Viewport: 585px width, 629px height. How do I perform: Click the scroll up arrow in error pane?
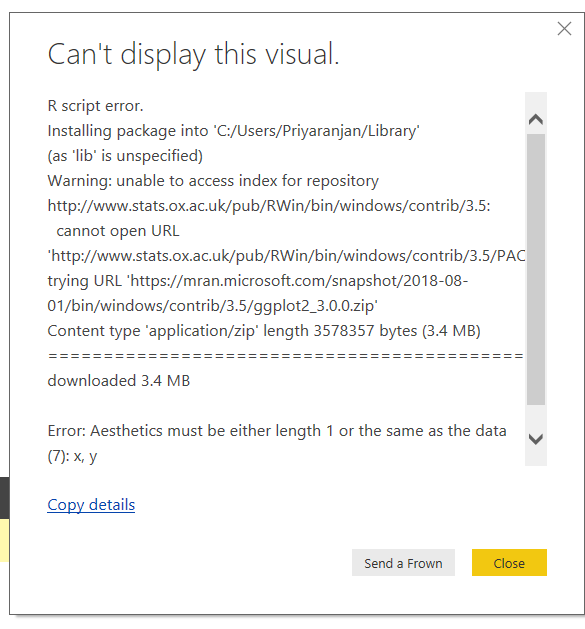pos(536,120)
